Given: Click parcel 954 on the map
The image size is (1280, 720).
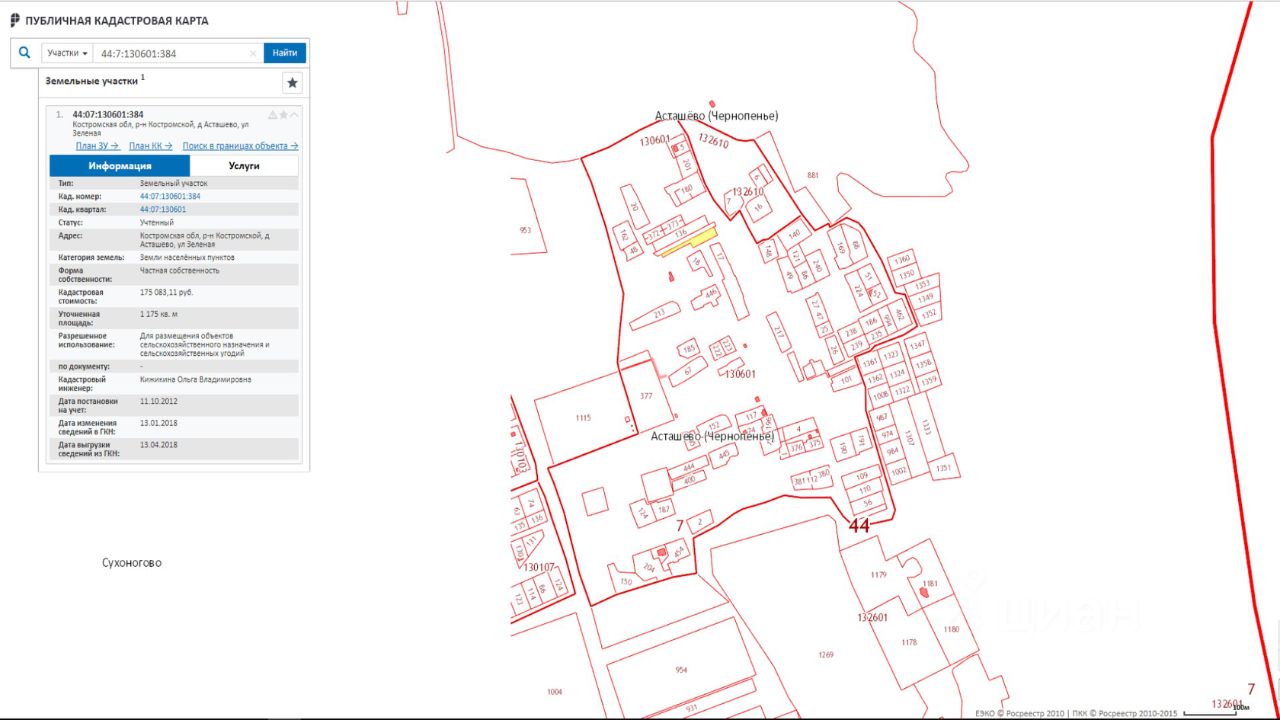Looking at the screenshot, I should pos(681,670).
